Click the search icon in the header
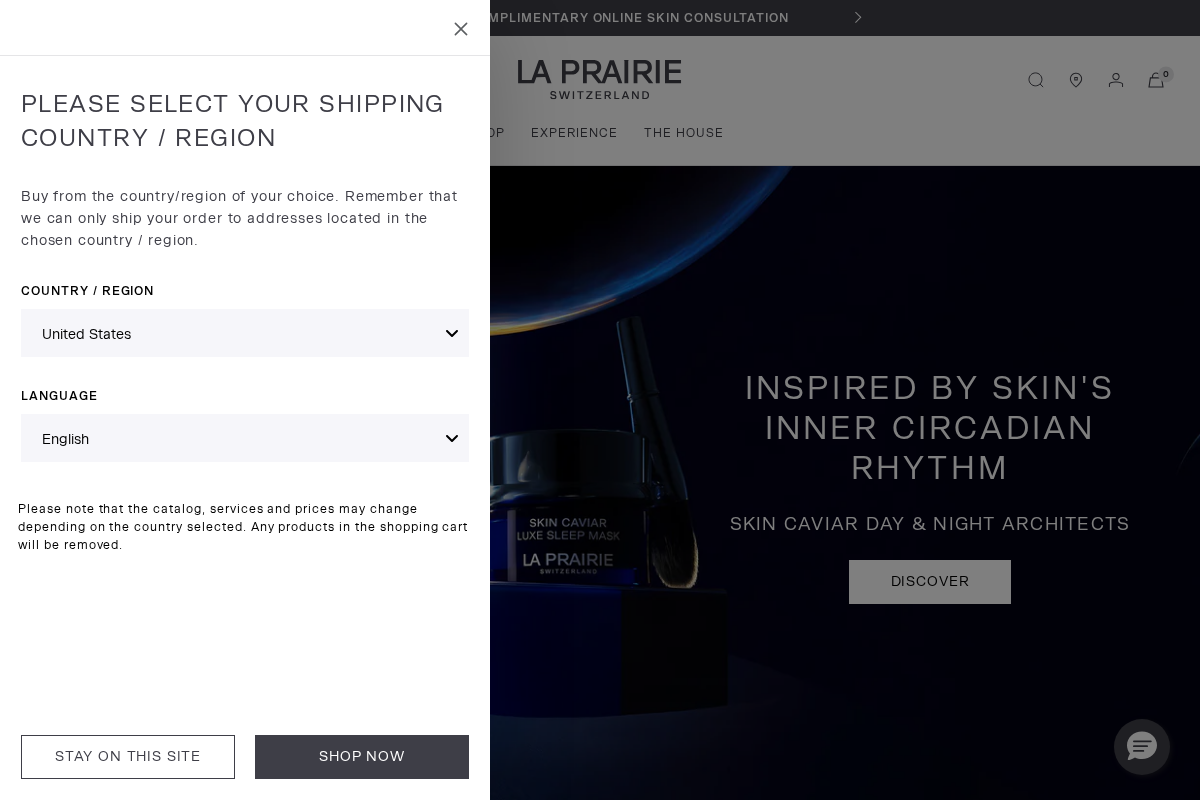The height and width of the screenshot is (800, 1200). tap(1036, 80)
